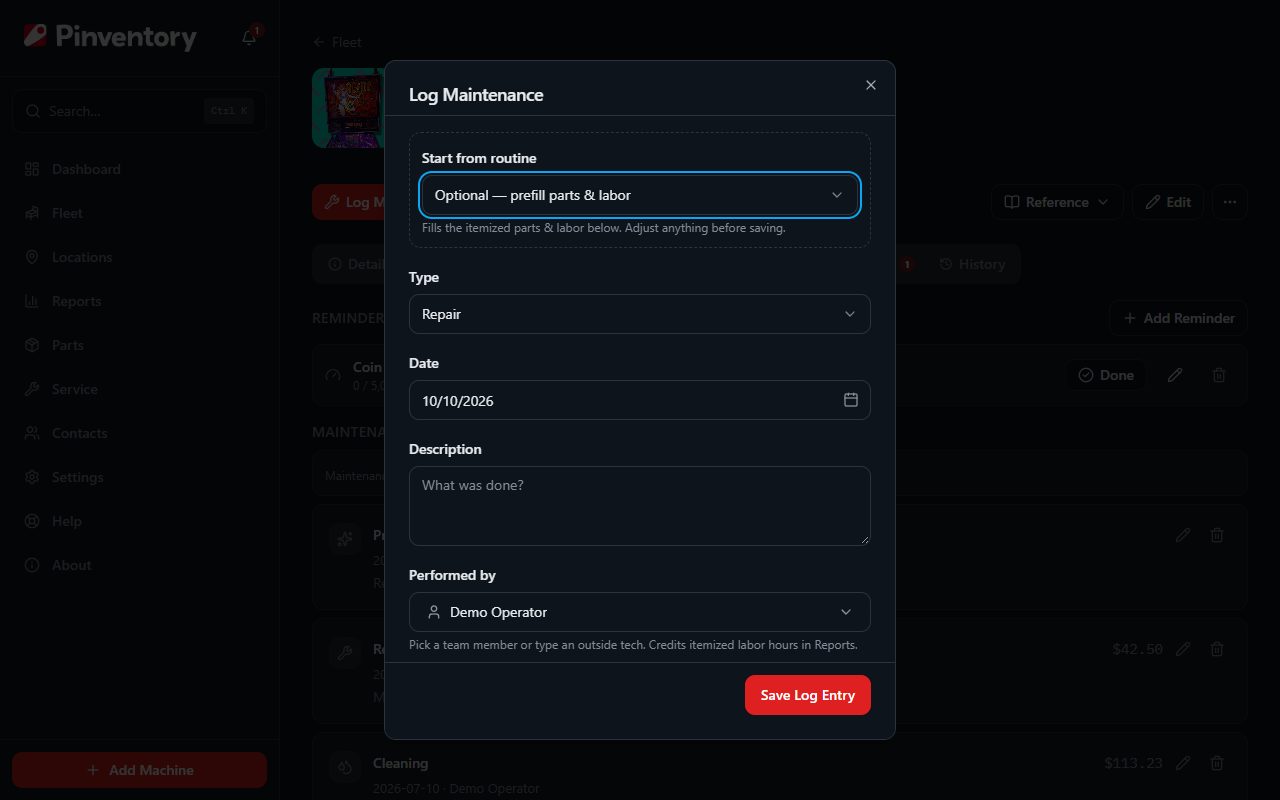Click the $42.50 cost value
Viewport: 1280px width, 800px height.
point(1137,649)
